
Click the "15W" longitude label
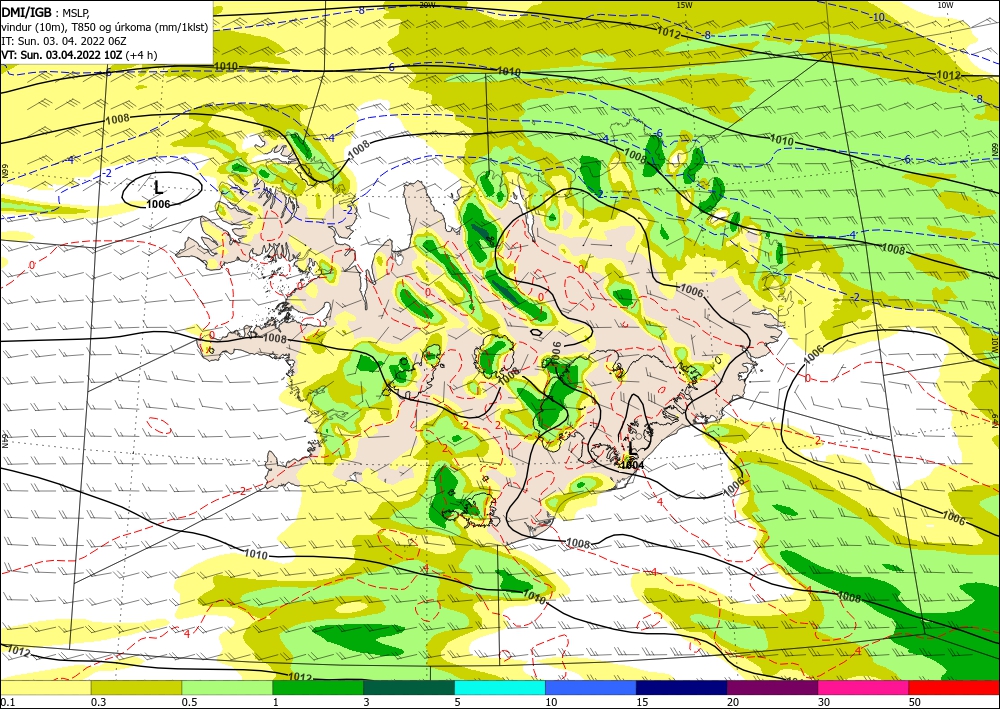tap(684, 5)
